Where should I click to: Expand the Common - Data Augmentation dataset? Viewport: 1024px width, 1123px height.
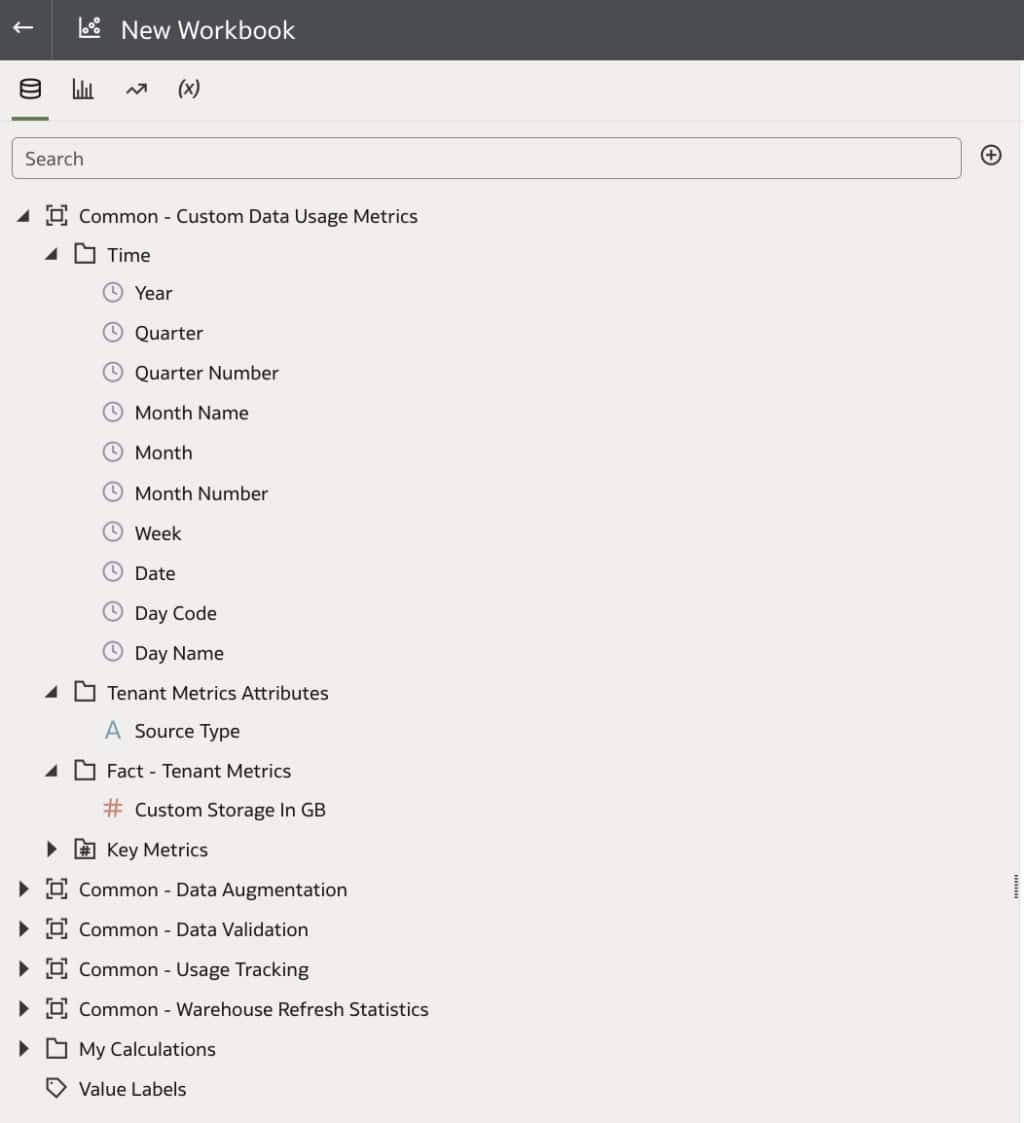coord(24,889)
